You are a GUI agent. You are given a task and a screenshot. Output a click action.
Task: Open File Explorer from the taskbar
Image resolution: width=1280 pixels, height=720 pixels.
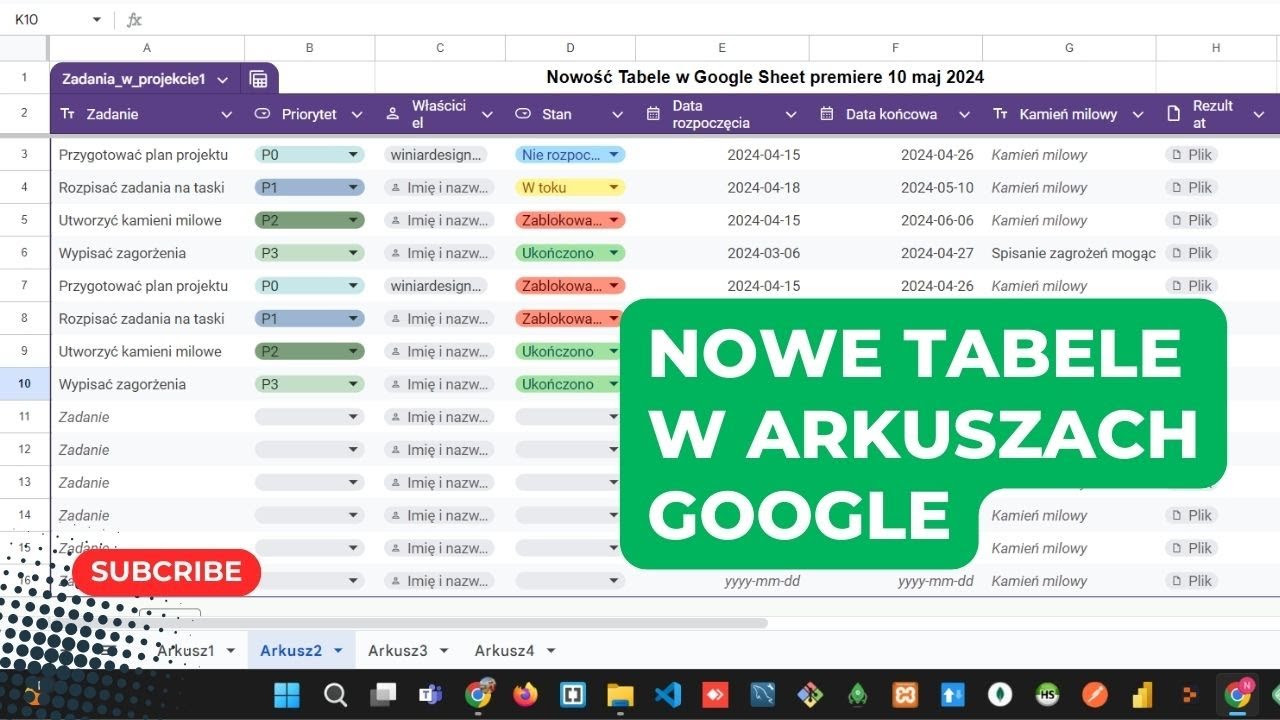[620, 694]
